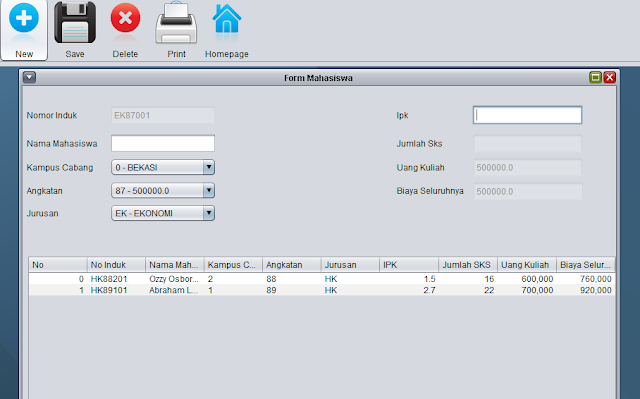Click the Angkatan cell 89
This screenshot has width=640, height=399.
[x=291, y=290]
